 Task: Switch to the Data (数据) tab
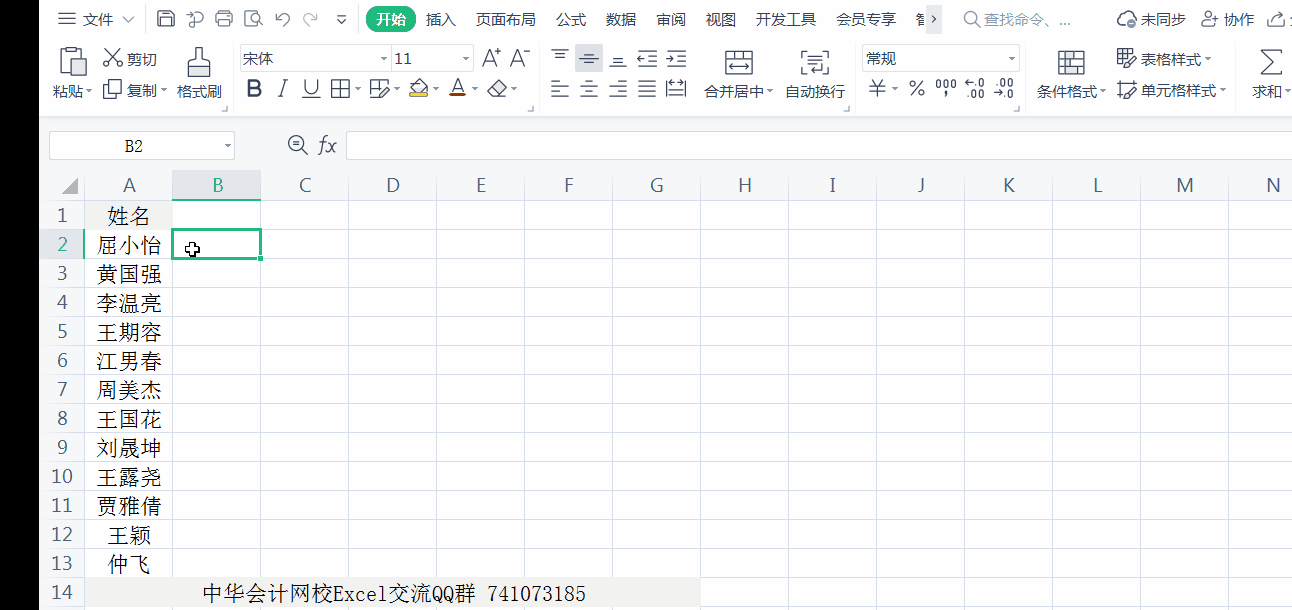[621, 19]
